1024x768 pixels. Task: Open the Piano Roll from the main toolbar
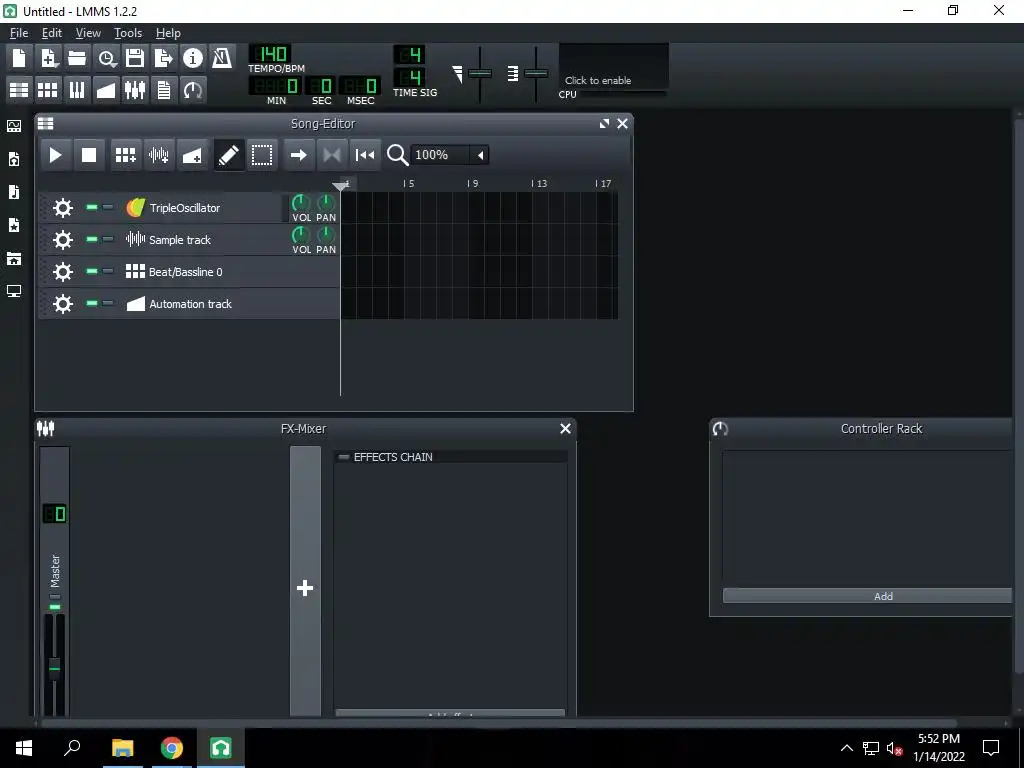click(77, 89)
